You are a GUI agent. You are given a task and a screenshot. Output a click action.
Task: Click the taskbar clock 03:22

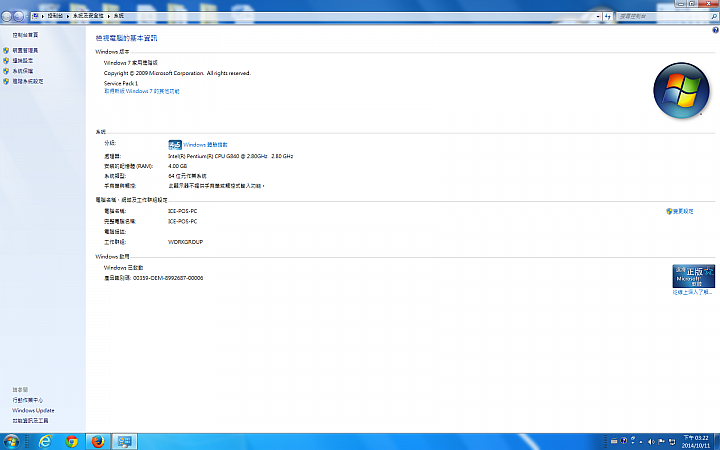point(696,442)
